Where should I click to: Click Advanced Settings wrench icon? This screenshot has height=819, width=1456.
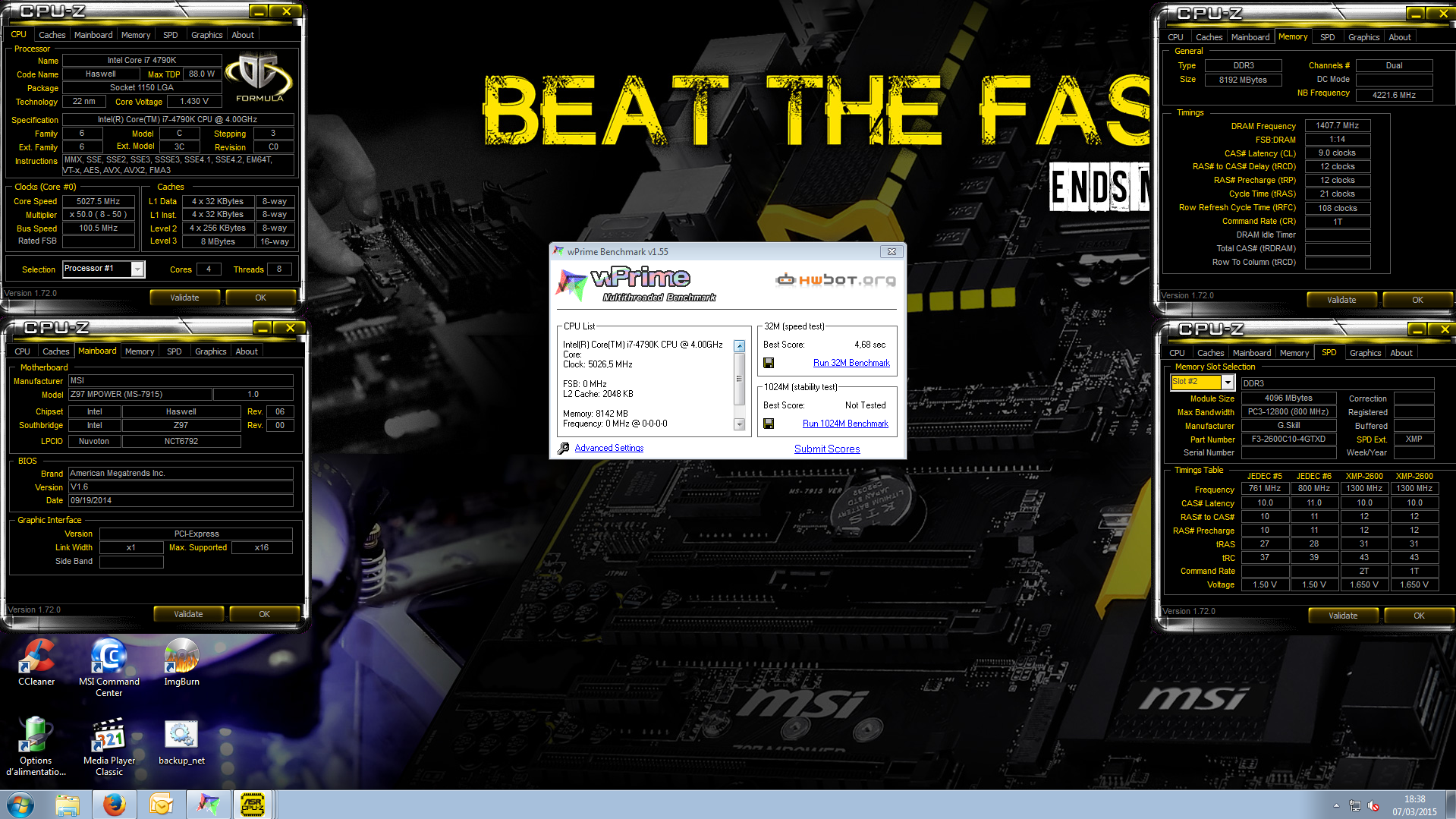coord(563,449)
